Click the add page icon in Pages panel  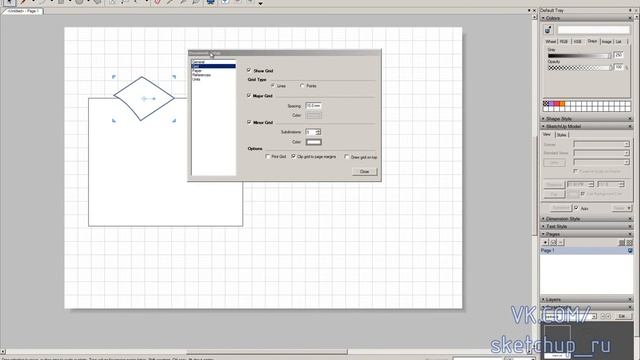click(x=545, y=242)
